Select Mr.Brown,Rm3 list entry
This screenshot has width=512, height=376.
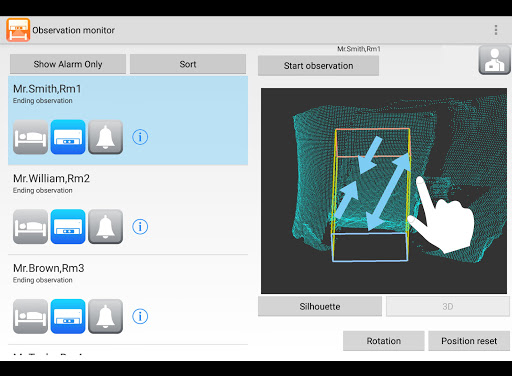128,300
